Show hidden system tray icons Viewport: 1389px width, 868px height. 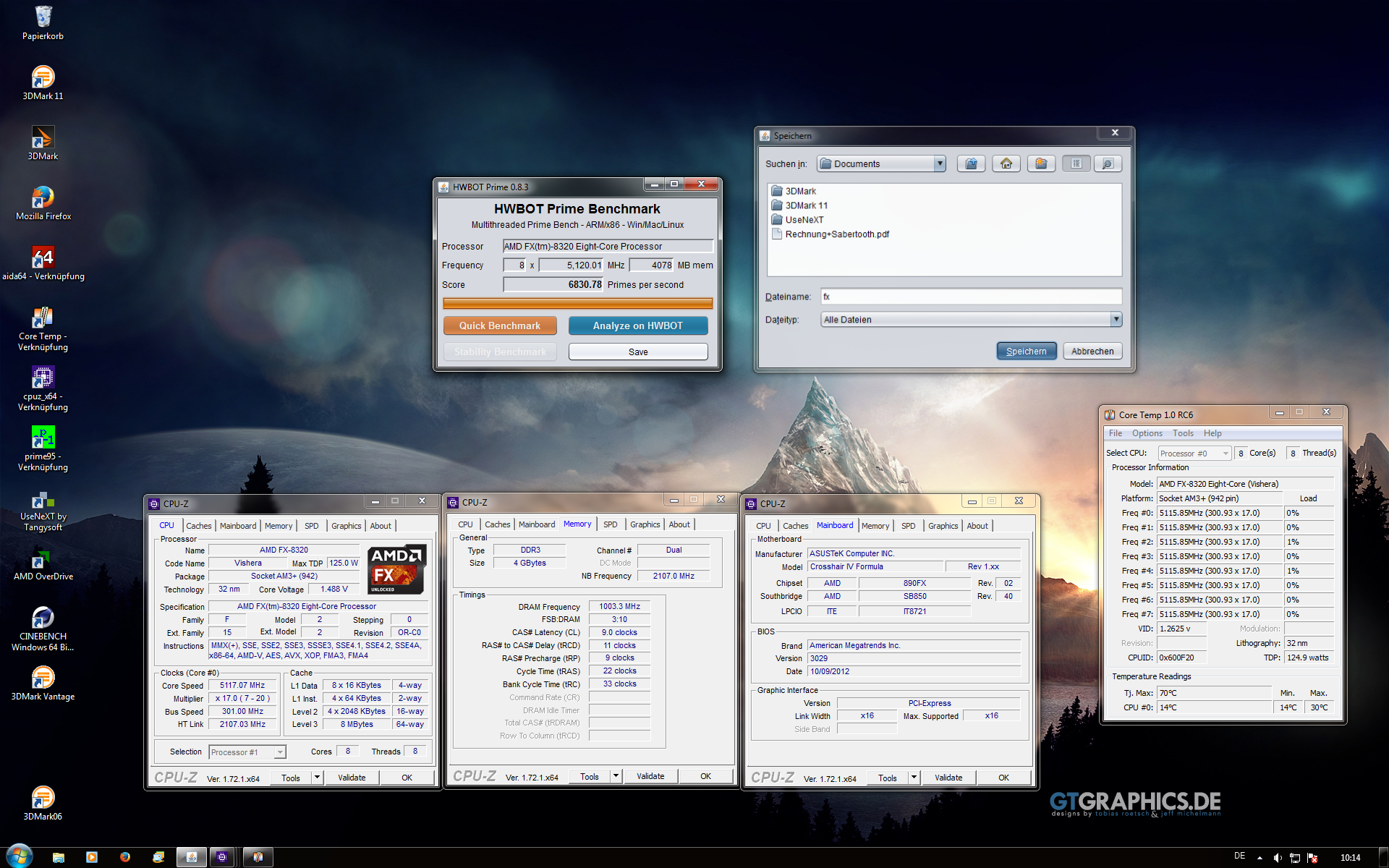[x=1260, y=858]
